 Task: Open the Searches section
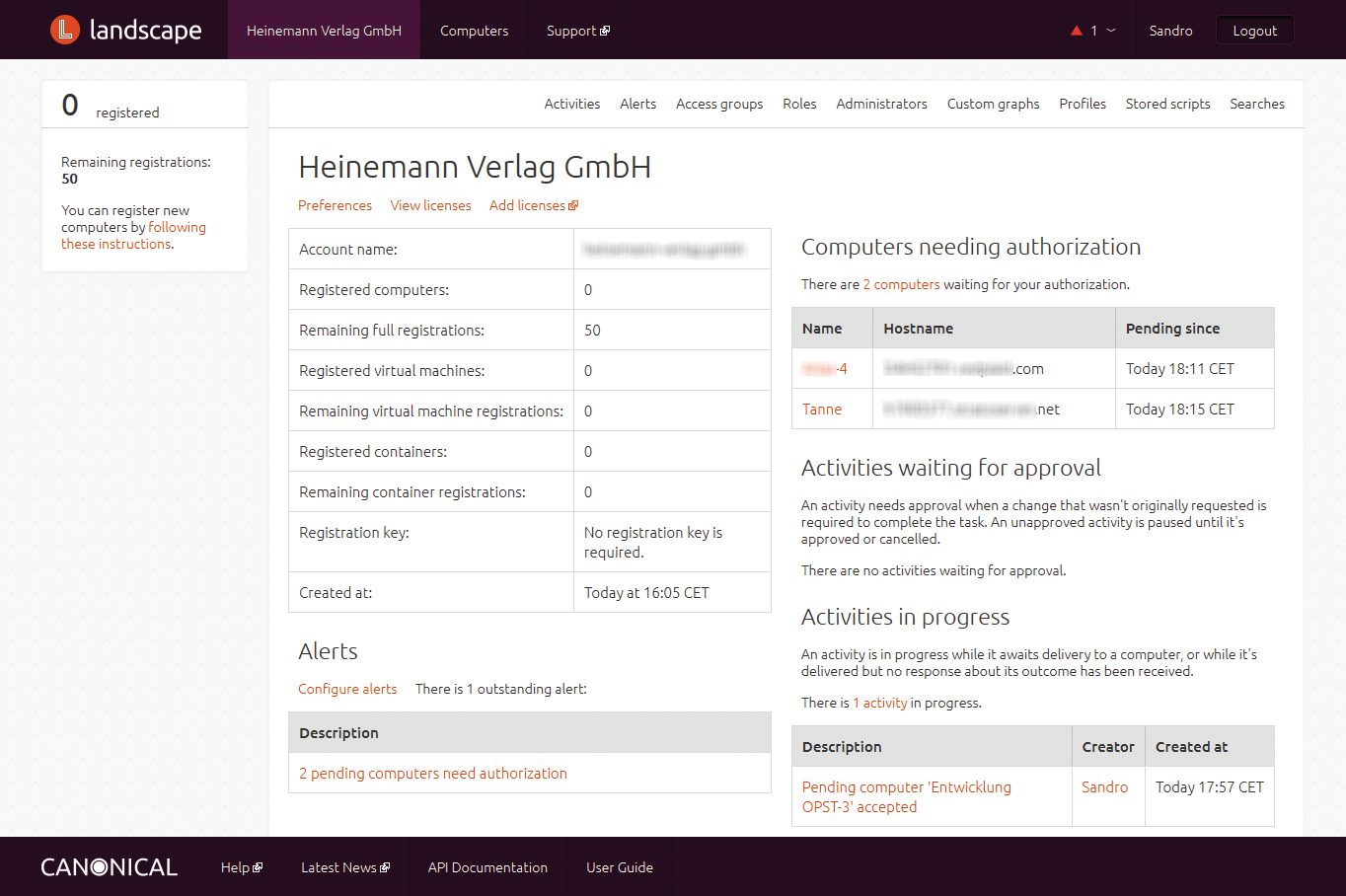(1256, 104)
